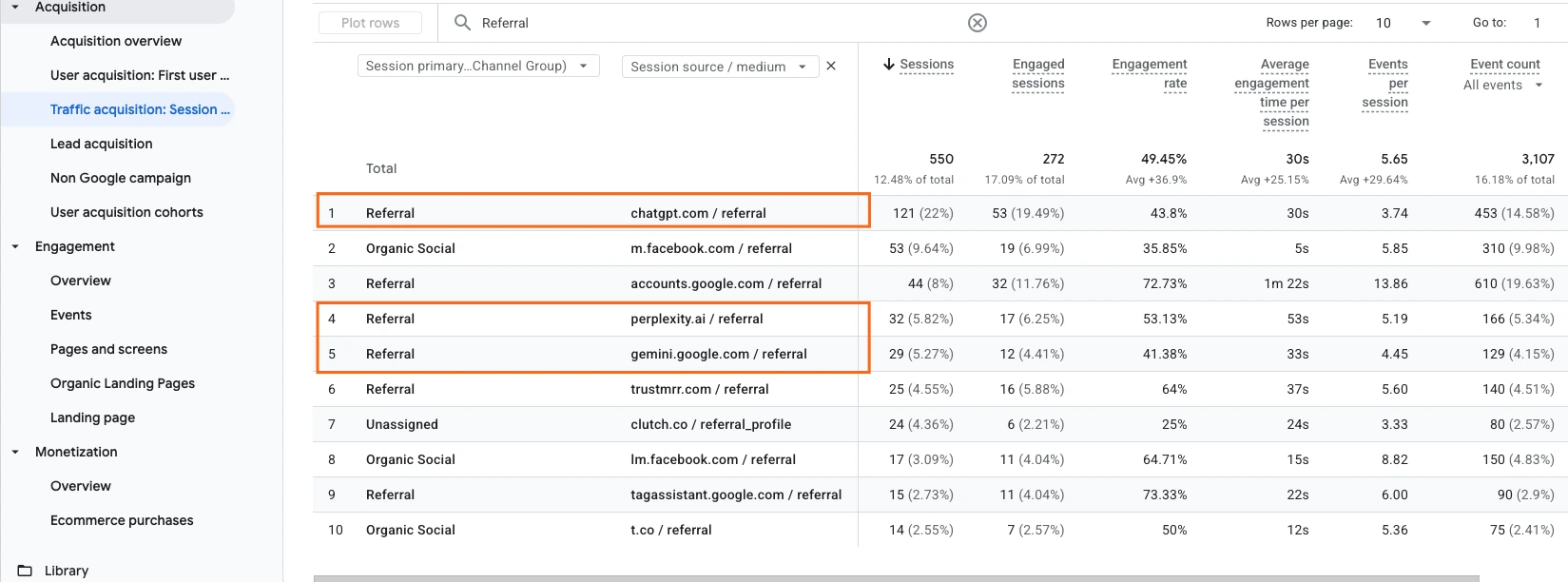Open the Library folder icon
The height and width of the screenshot is (582, 1568).
25,571
